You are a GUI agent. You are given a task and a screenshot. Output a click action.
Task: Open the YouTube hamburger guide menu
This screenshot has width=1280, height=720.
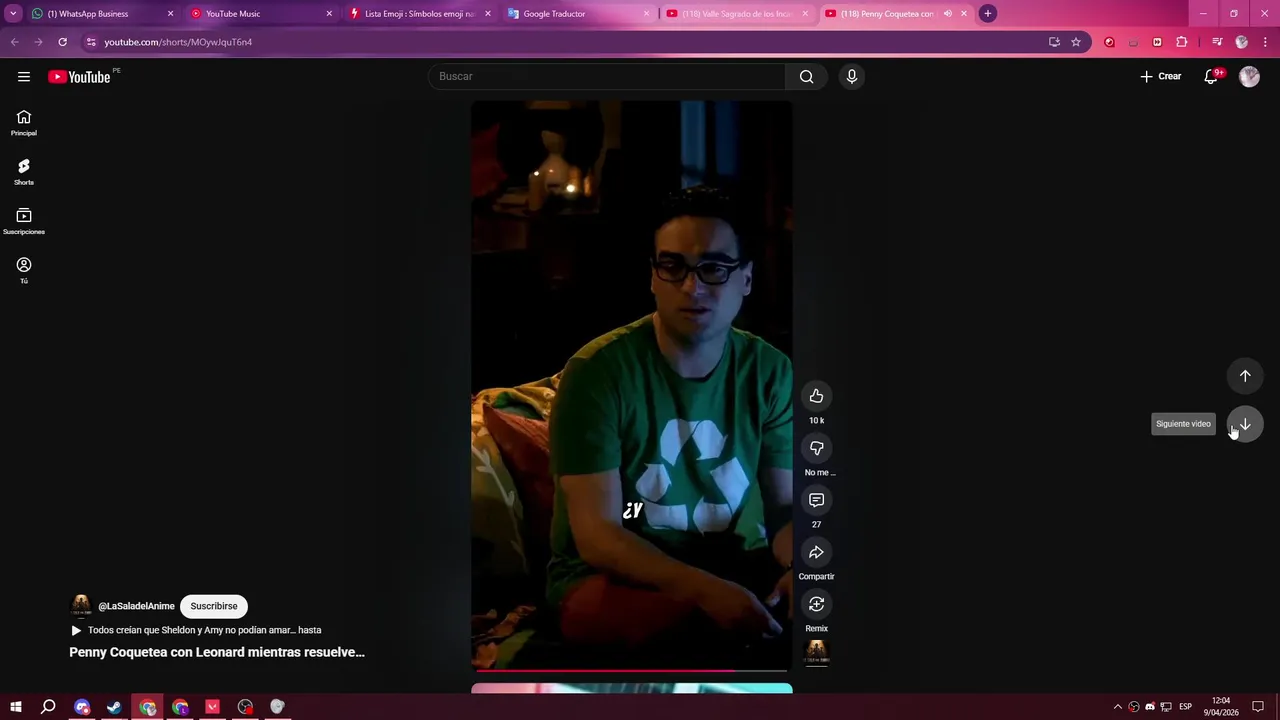click(24, 77)
